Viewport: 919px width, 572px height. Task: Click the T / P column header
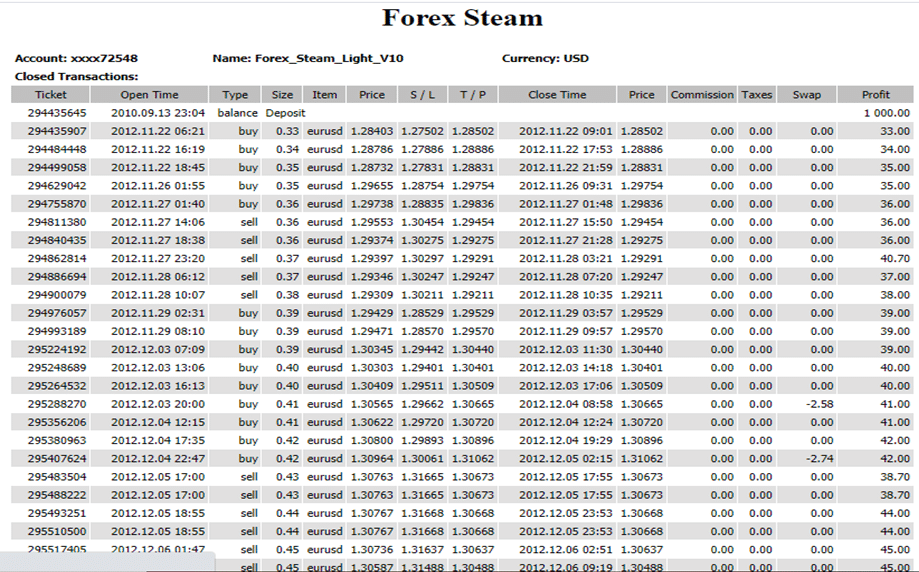pos(473,94)
